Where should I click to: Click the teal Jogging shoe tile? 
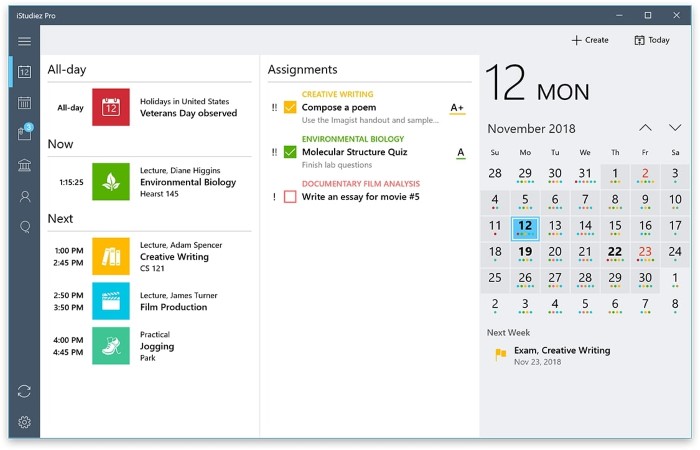(111, 346)
